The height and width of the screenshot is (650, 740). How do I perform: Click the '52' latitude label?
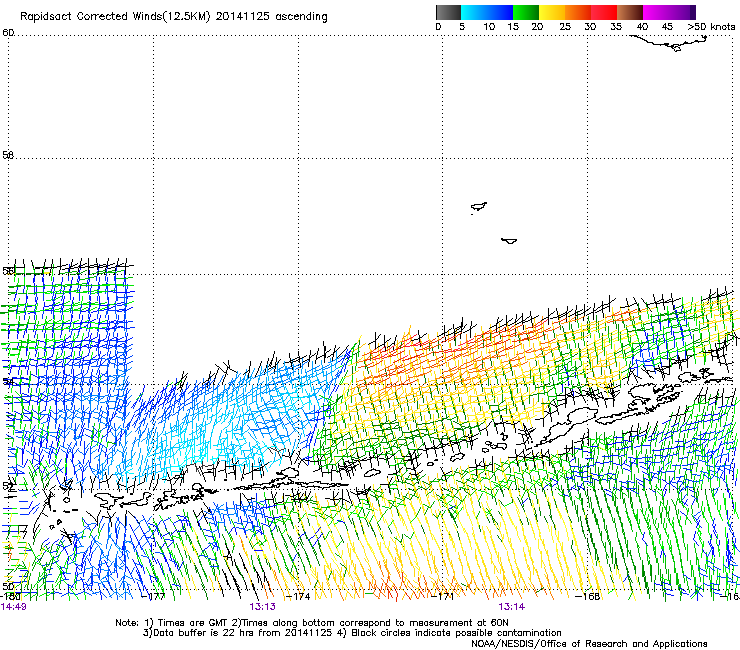9,486
